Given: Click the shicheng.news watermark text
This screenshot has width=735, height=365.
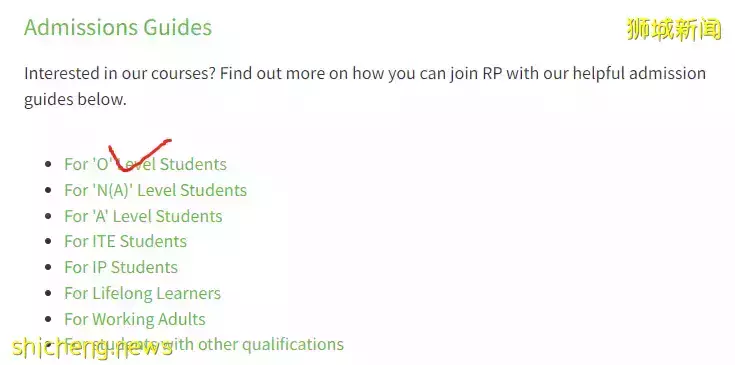Looking at the screenshot, I should 92,348.
